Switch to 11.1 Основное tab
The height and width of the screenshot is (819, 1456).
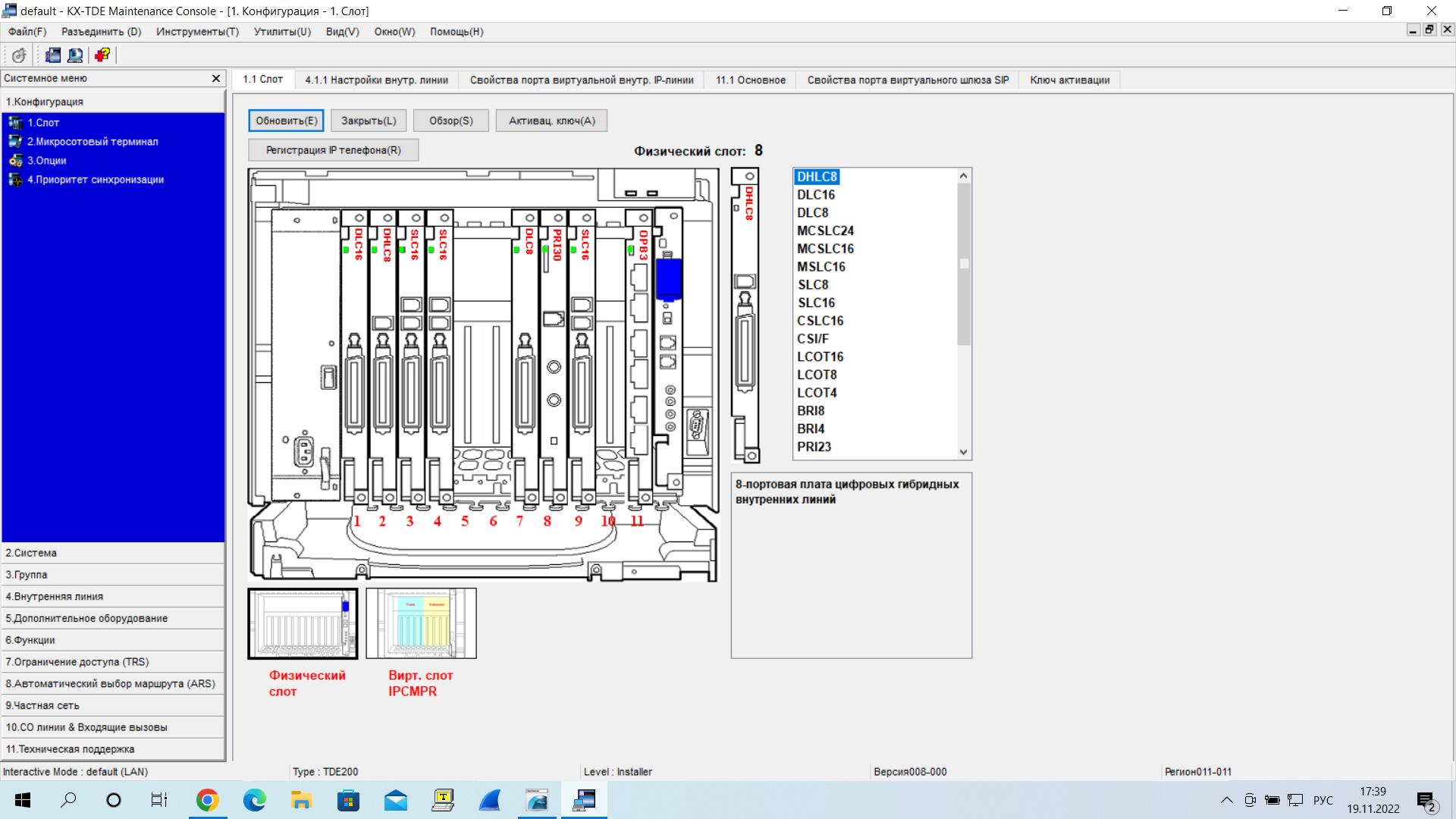coord(750,80)
